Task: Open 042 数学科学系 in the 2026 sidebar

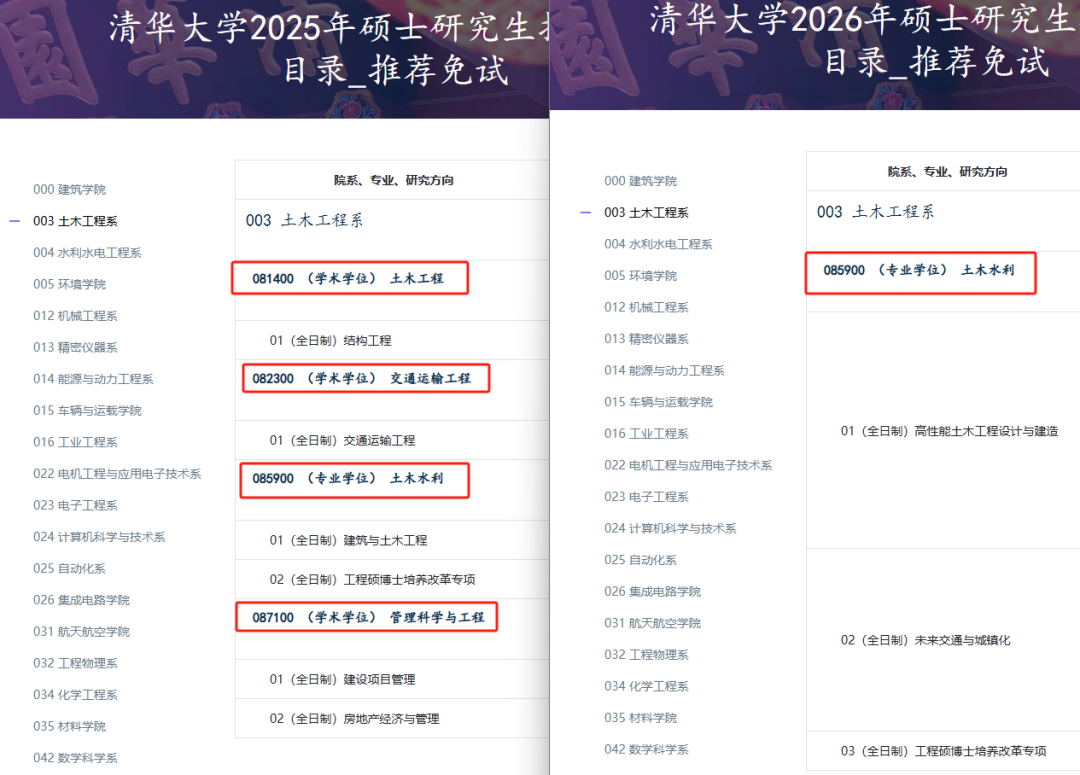Action: point(646,750)
